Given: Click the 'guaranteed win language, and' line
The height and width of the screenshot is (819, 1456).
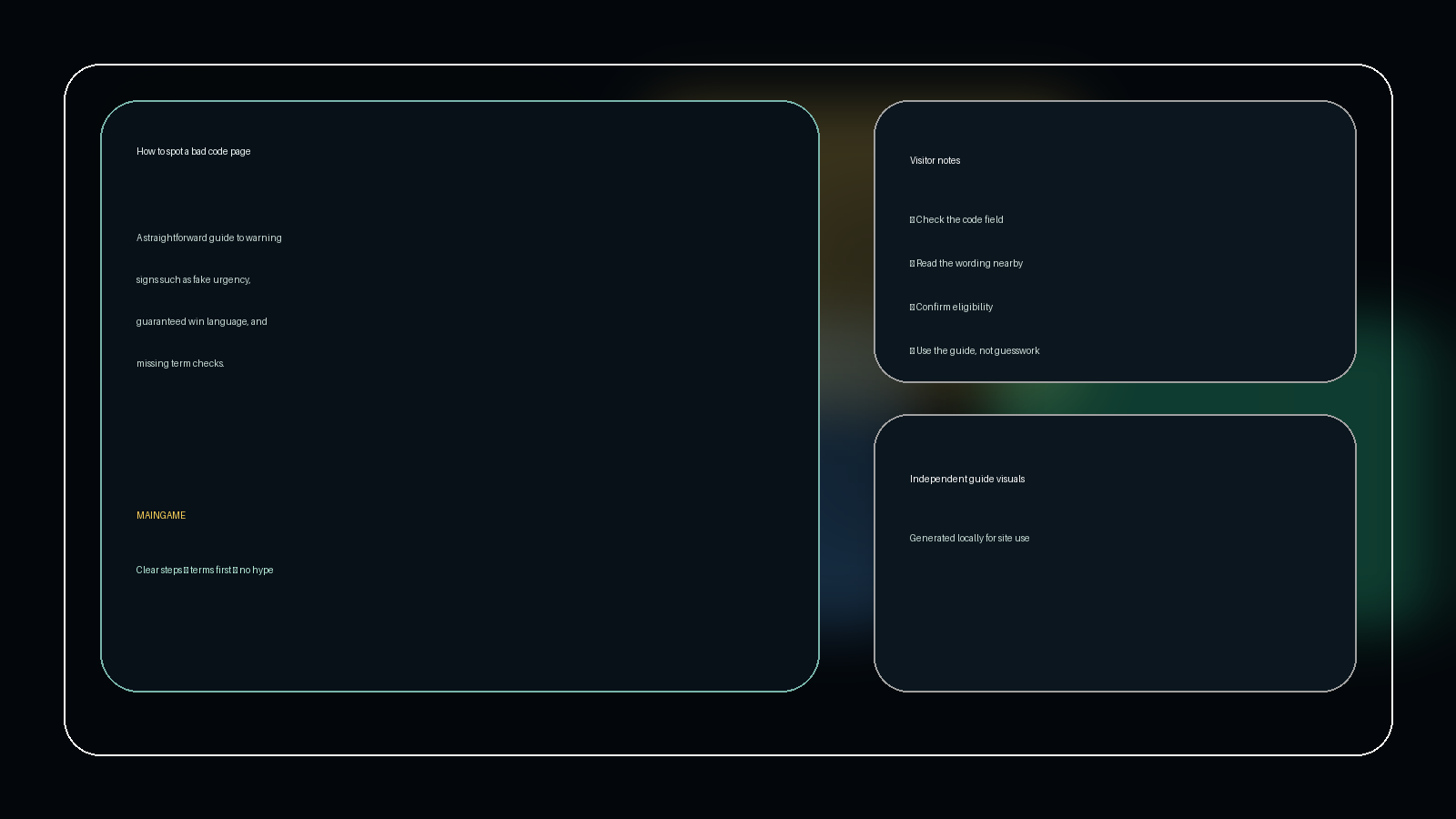Looking at the screenshot, I should 202,321.
